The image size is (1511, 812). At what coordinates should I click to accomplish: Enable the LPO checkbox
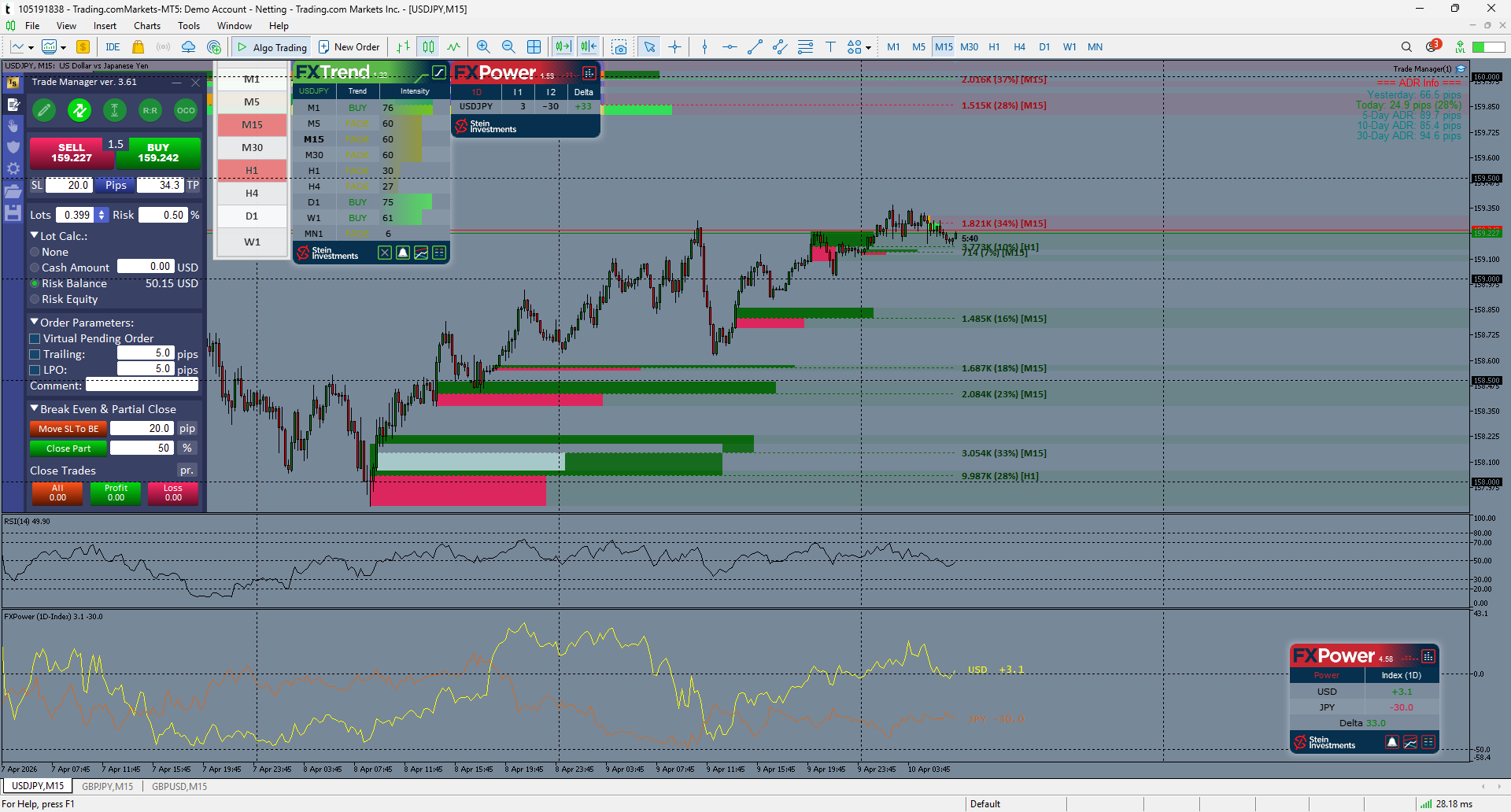[35, 371]
